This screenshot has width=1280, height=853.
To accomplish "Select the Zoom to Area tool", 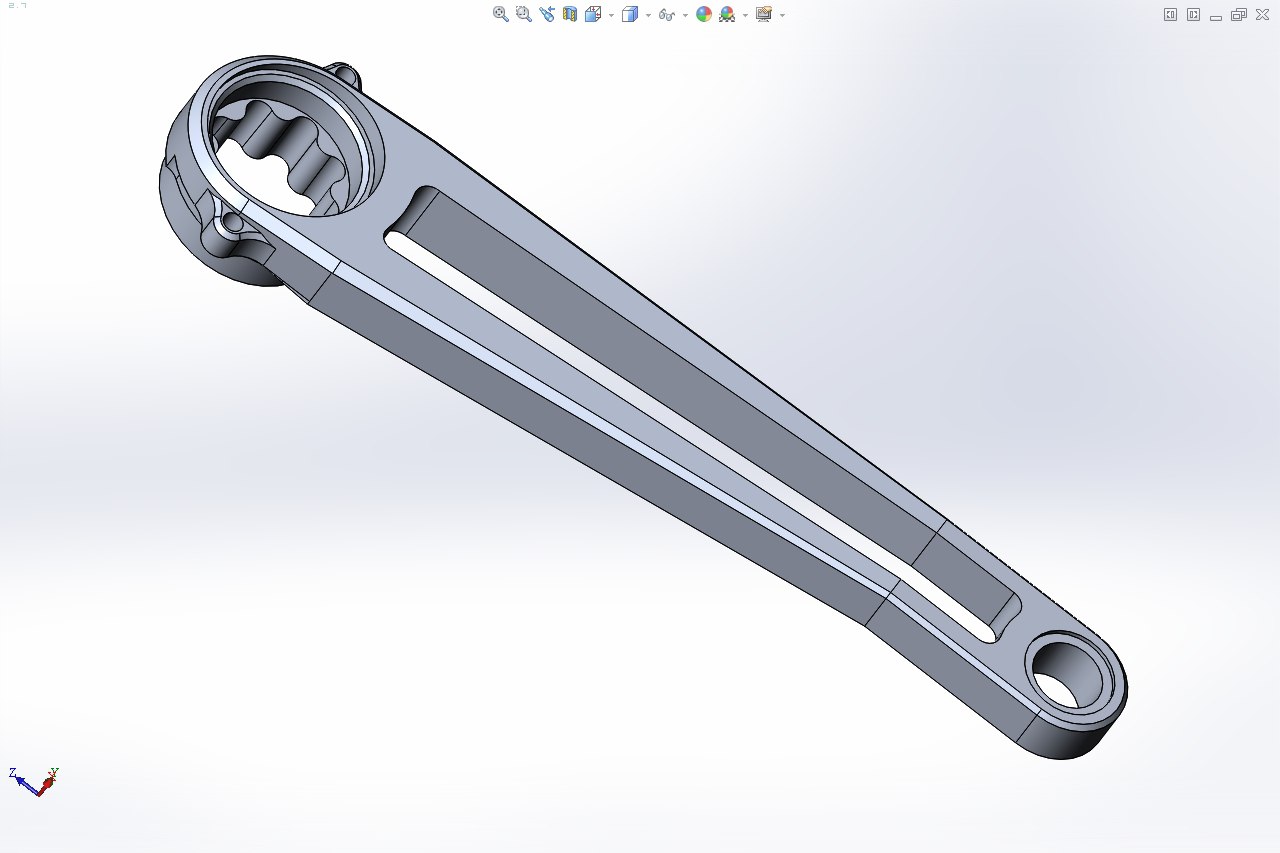I will tap(523, 14).
